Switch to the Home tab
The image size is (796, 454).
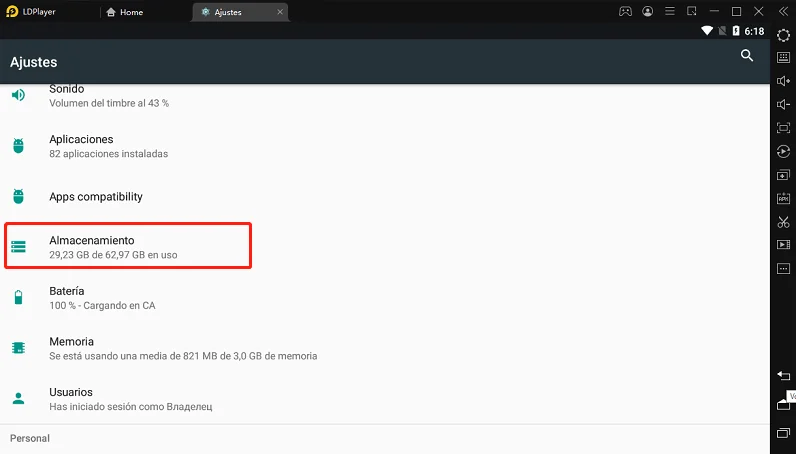(x=125, y=12)
